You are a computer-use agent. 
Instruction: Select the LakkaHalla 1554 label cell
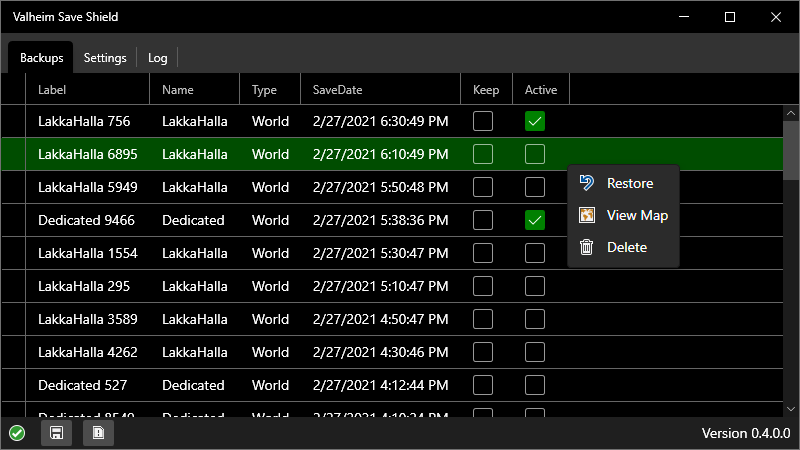(87, 253)
